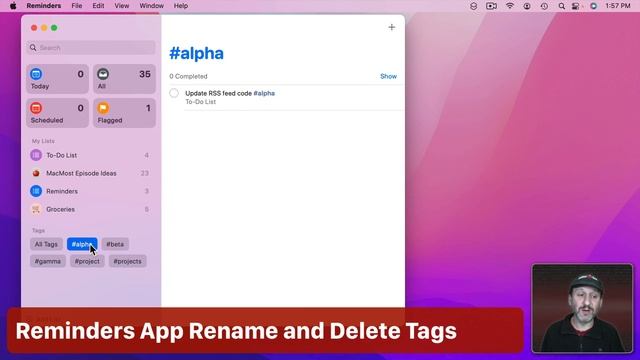Select the To-Do List list

click(x=91, y=155)
